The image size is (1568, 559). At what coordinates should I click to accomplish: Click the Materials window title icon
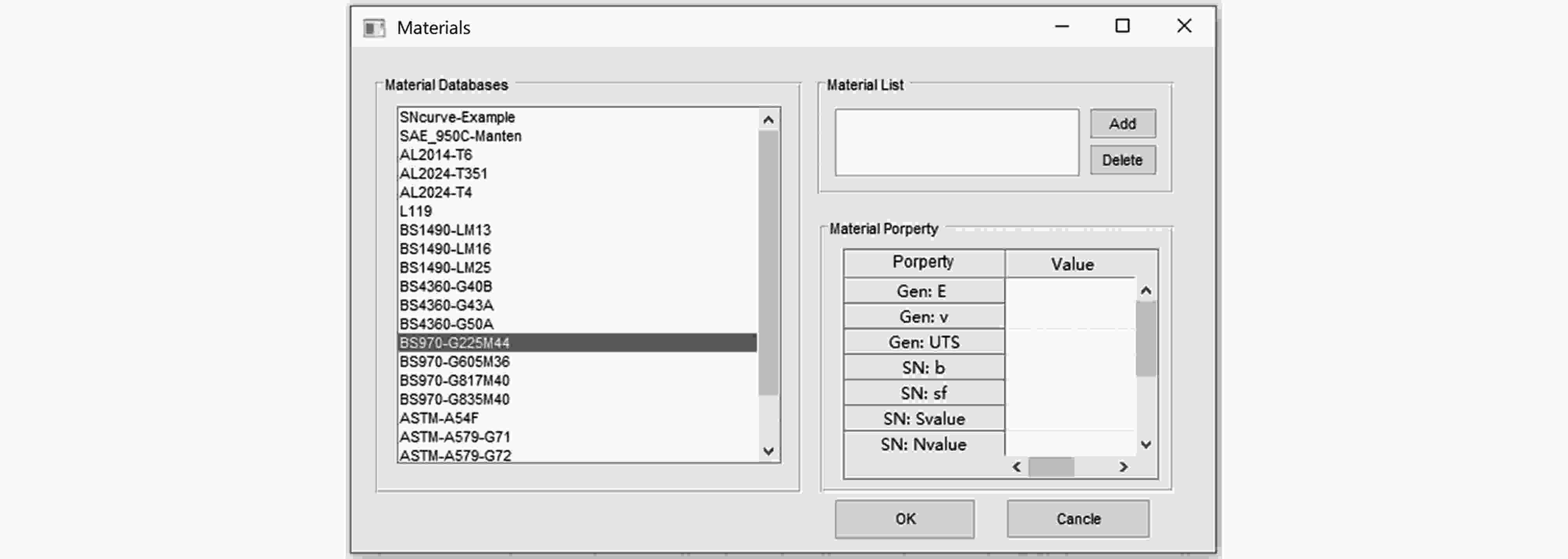tap(374, 28)
